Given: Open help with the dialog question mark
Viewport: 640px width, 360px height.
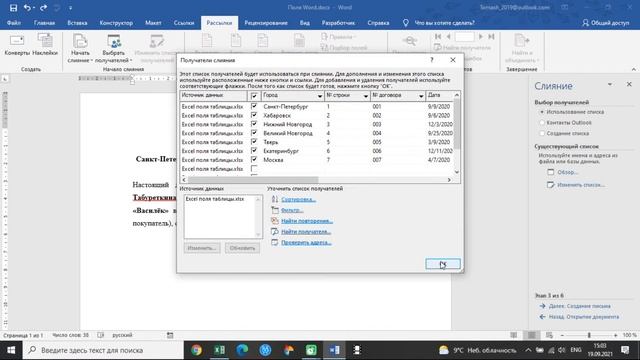Looking at the screenshot, I should point(432,60).
